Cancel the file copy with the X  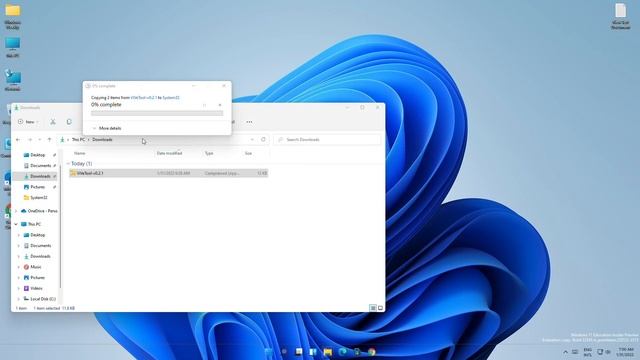click(x=220, y=105)
